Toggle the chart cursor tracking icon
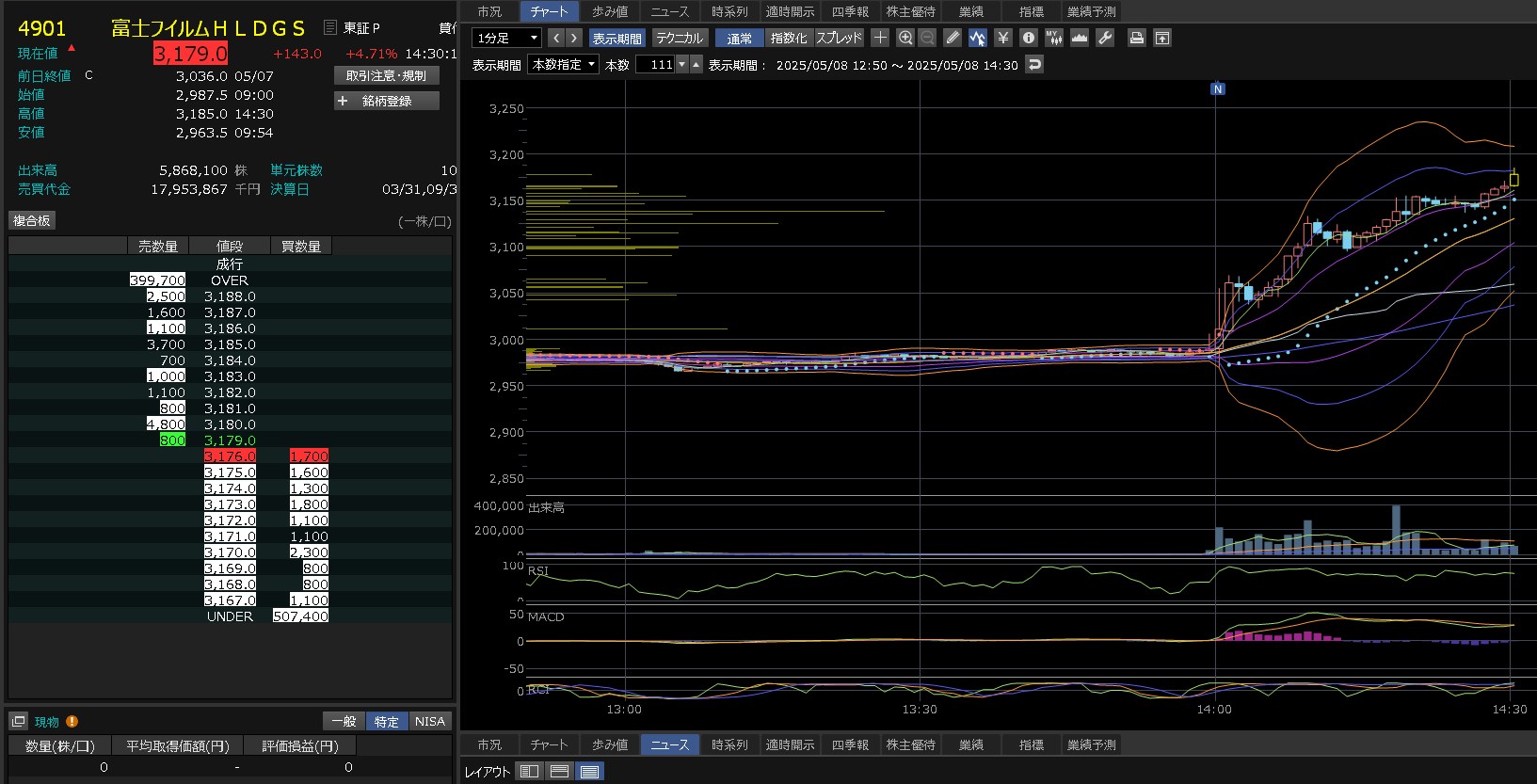The width and height of the screenshot is (1537, 784). tap(978, 38)
